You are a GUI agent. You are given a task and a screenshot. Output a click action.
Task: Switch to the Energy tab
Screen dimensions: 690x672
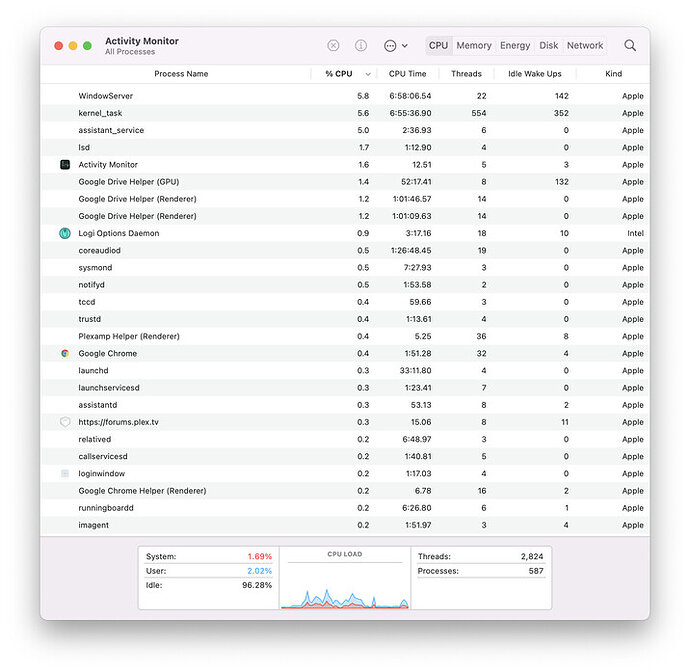[x=515, y=45]
